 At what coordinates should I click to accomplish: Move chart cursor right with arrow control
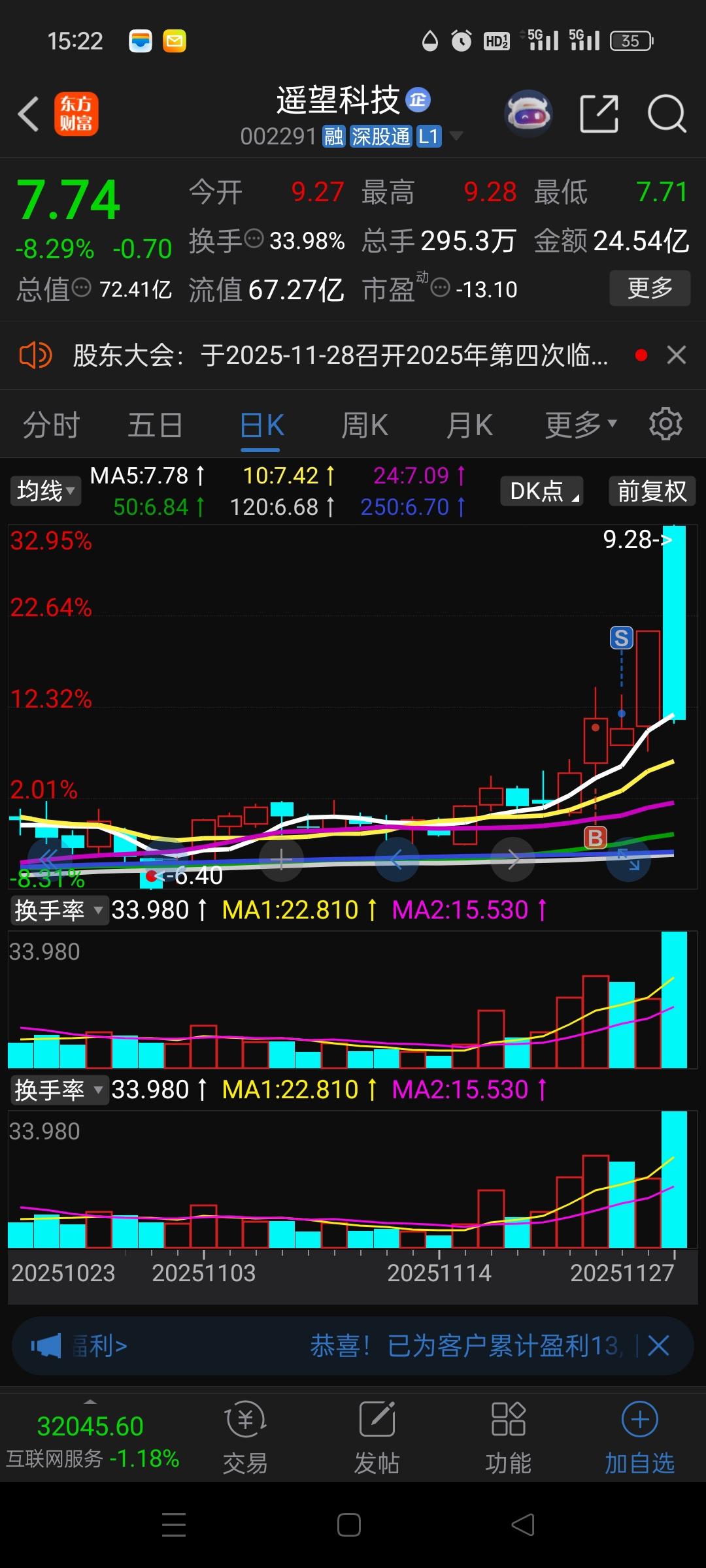[513, 859]
